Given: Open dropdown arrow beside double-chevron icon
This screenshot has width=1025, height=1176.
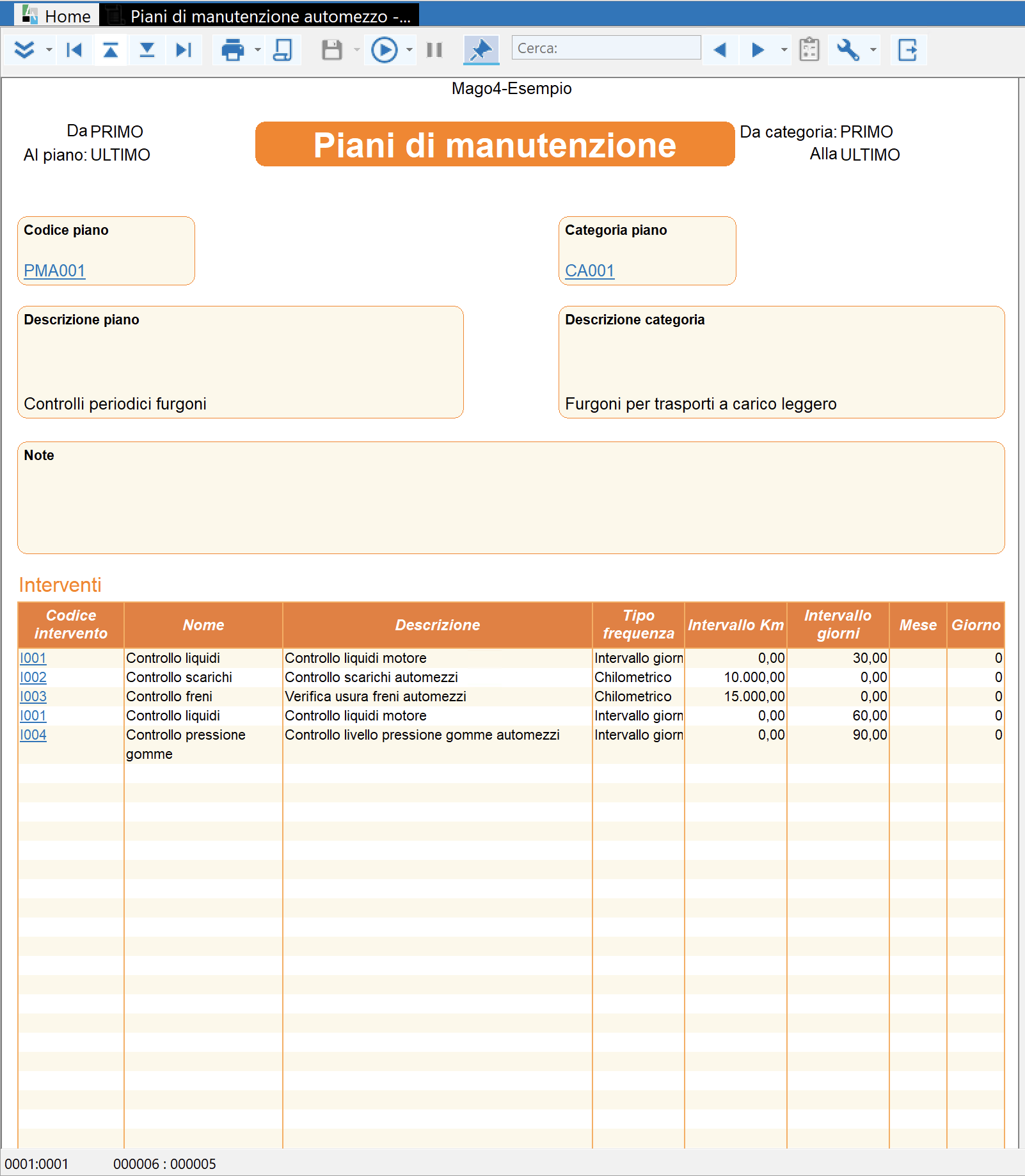Looking at the screenshot, I should pos(49,49).
